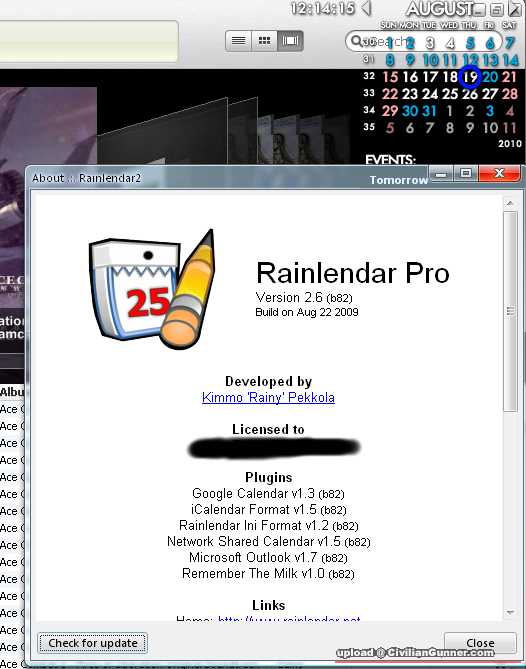Select August 28 on the calendar
The width and height of the screenshot is (526, 669).
pyautogui.click(x=510, y=94)
